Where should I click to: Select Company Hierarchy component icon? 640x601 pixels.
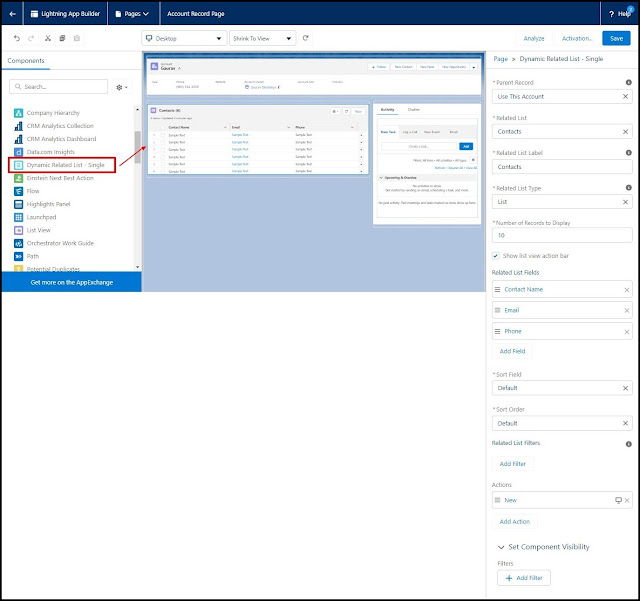(x=18, y=113)
